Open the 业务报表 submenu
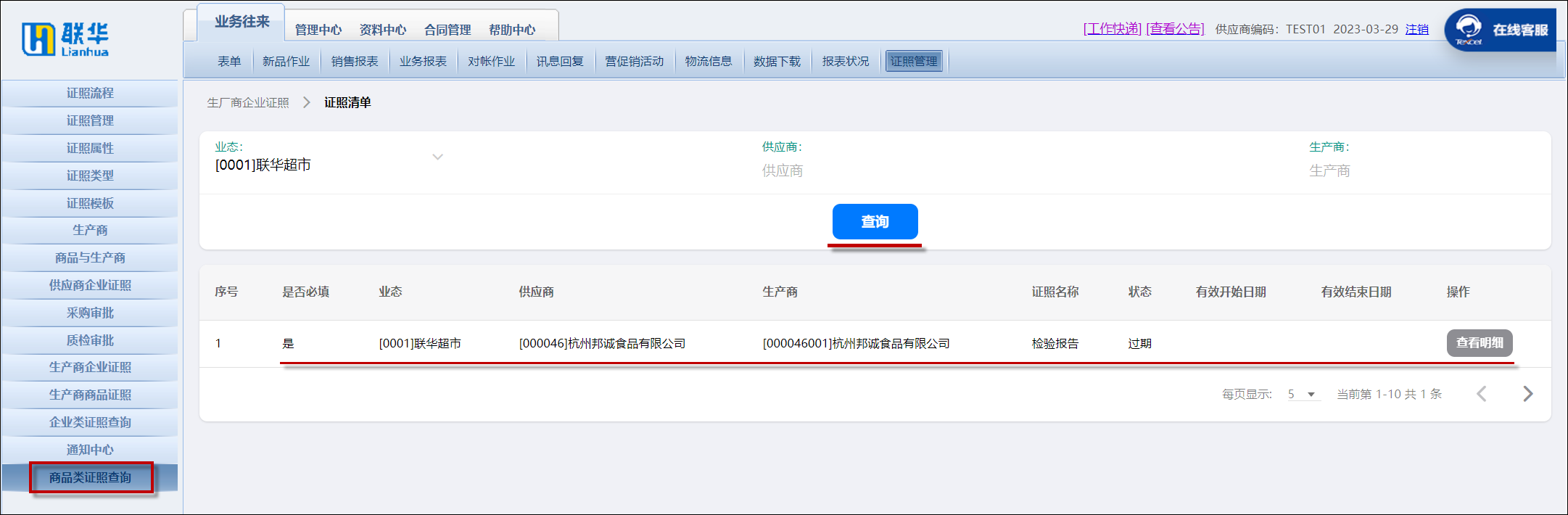Viewport: 1568px width, 515px height. pos(423,62)
